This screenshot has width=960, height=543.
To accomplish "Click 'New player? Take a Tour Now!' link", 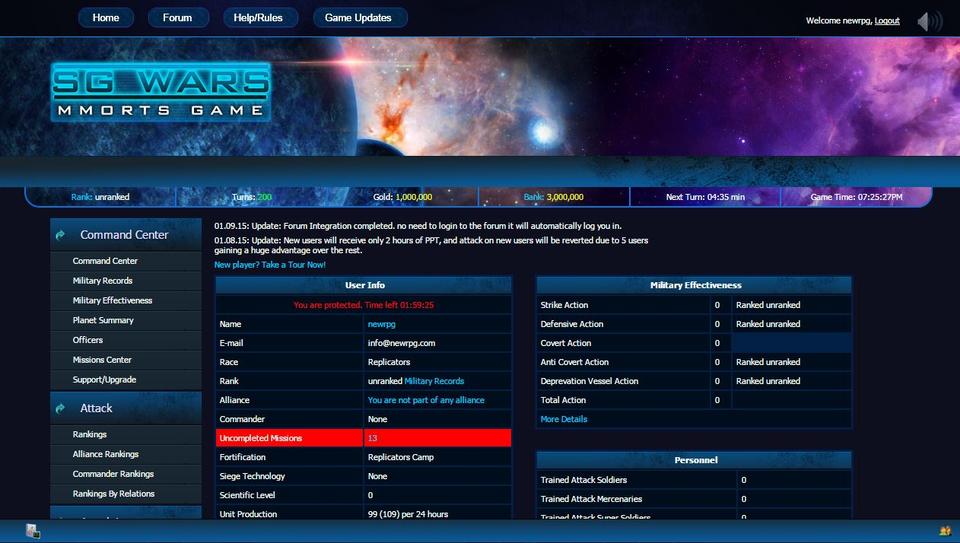I will [270, 265].
